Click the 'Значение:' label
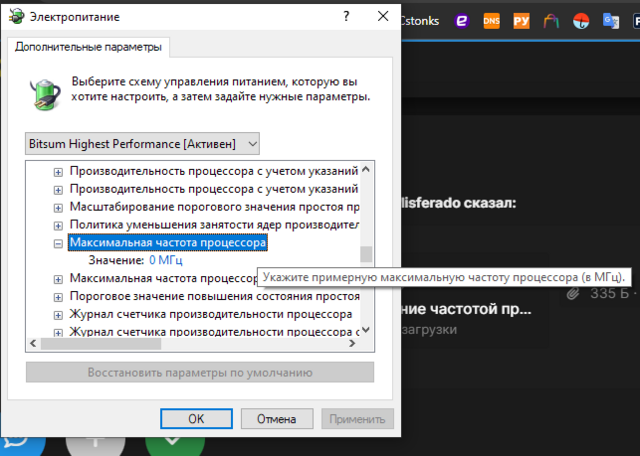640x456 pixels. point(116,260)
